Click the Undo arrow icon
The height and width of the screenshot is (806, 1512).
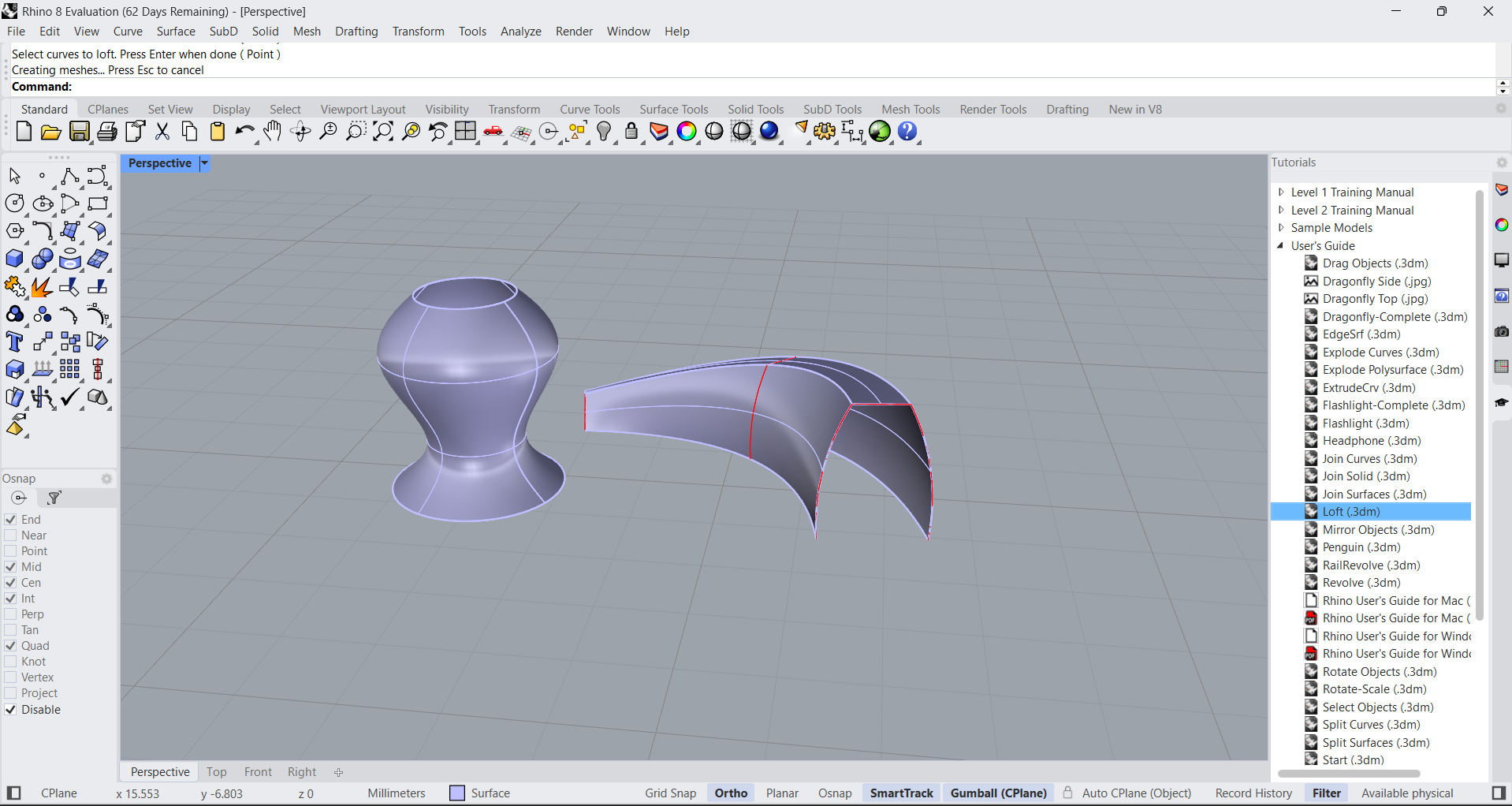[x=244, y=132]
